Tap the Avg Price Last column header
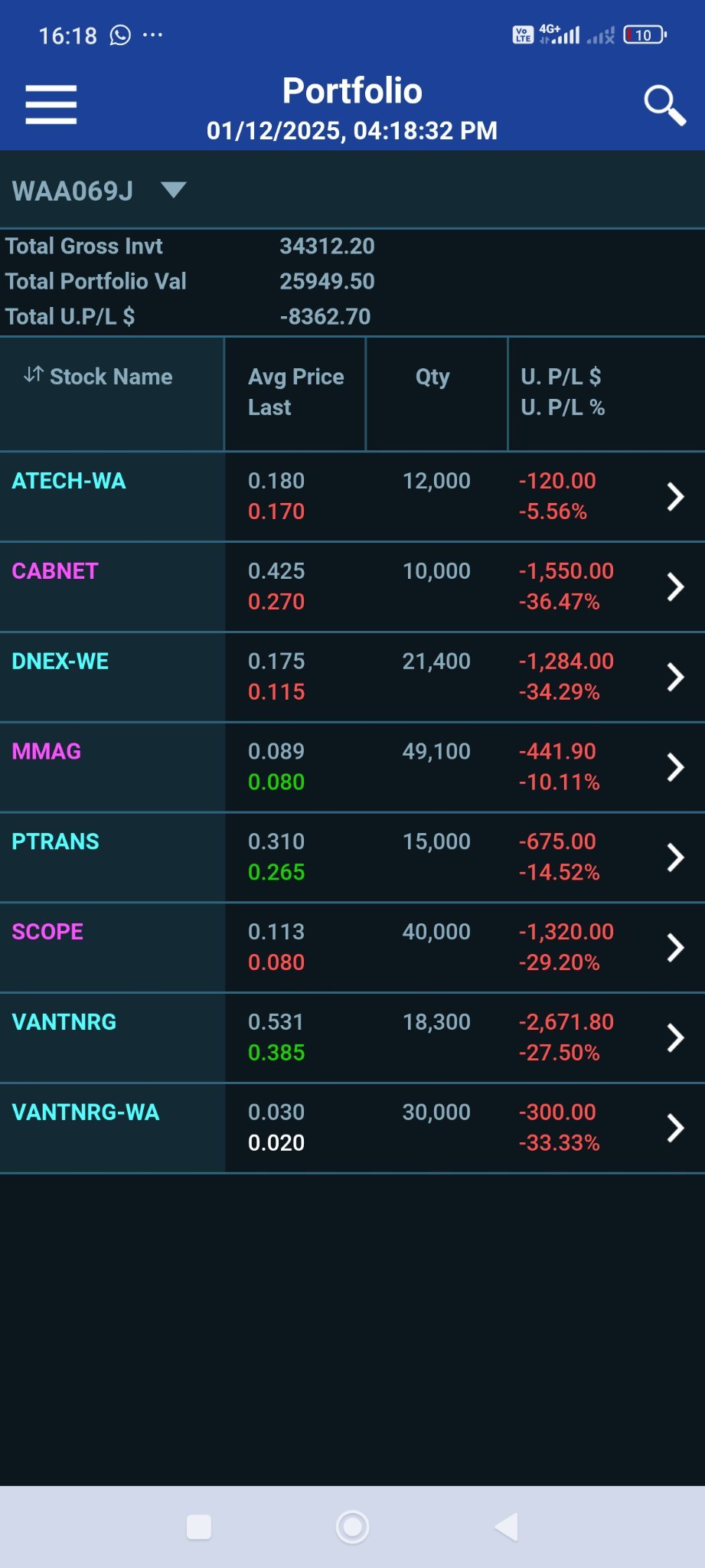Screen dimensions: 705x1568 [295, 392]
